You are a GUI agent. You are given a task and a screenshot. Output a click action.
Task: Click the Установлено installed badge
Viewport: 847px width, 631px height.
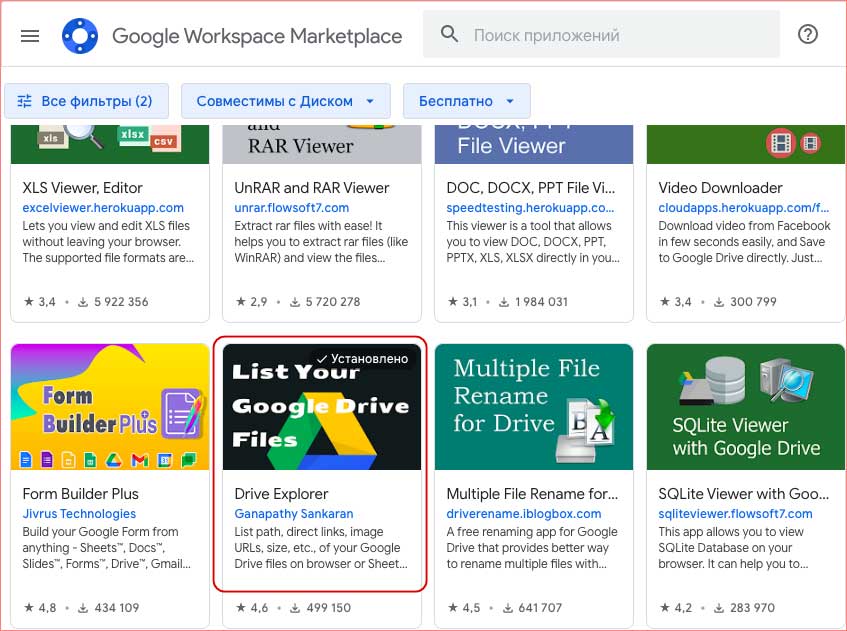362,359
